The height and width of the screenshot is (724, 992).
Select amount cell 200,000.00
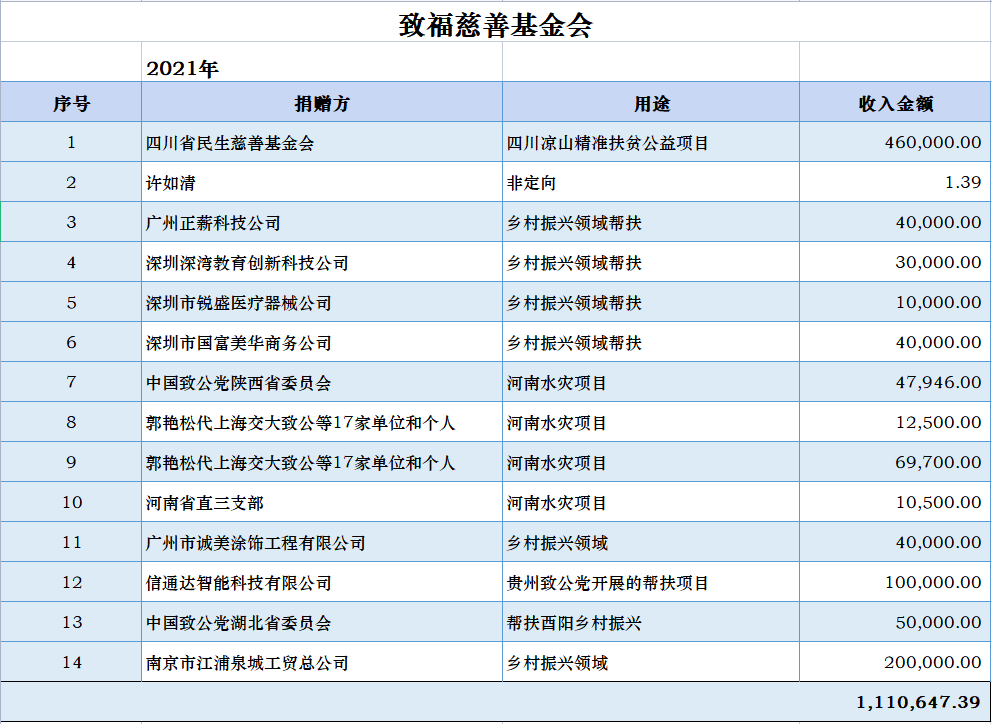click(x=895, y=661)
